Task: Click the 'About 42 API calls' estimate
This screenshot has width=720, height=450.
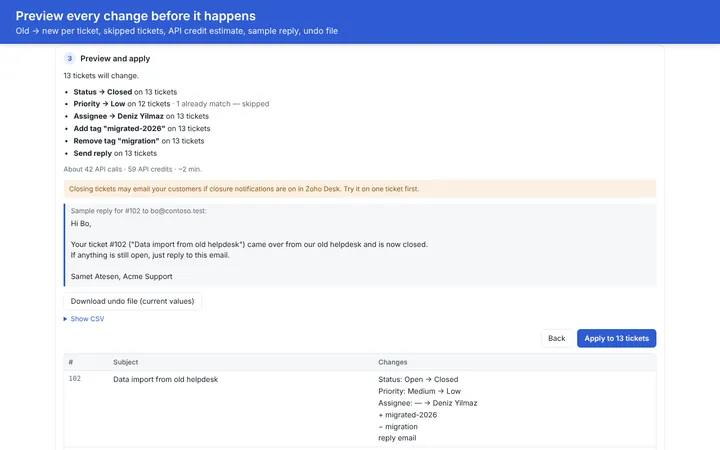Action: 132,169
